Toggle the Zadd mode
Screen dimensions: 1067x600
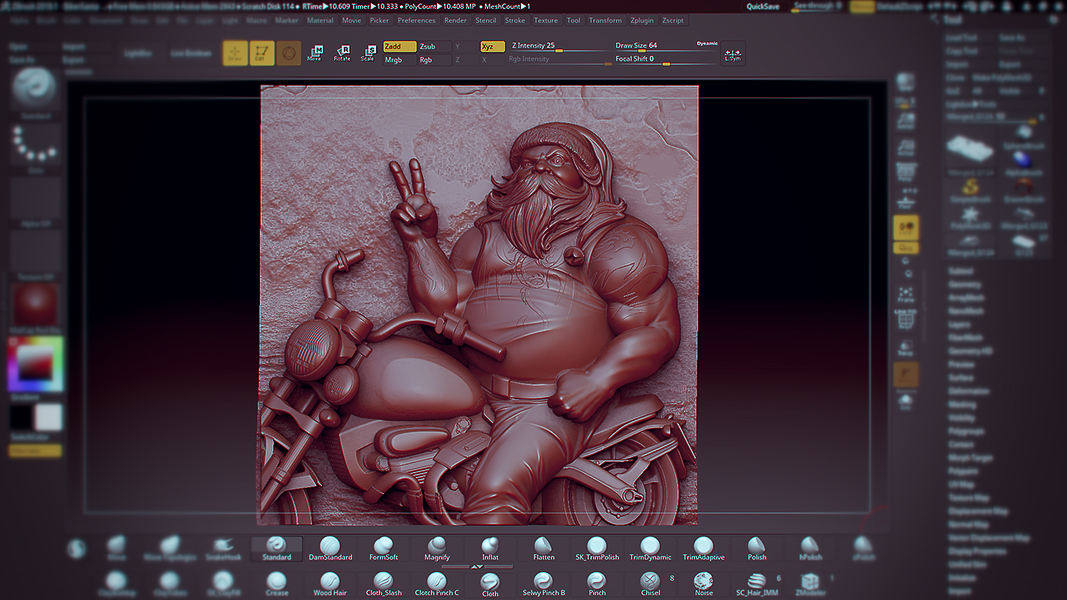tap(399, 46)
